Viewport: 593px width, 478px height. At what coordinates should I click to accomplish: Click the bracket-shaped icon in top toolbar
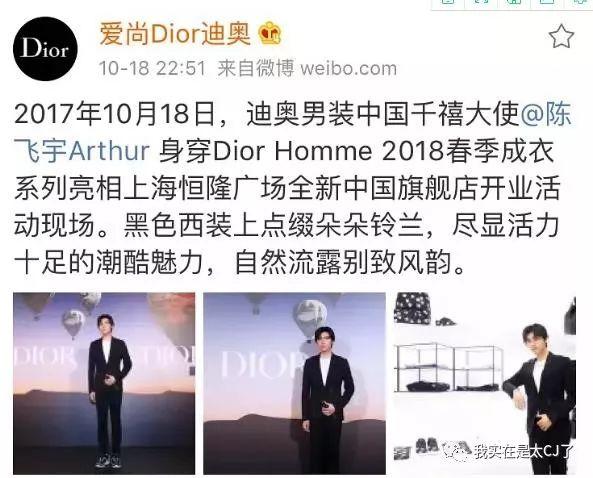click(482, 2)
